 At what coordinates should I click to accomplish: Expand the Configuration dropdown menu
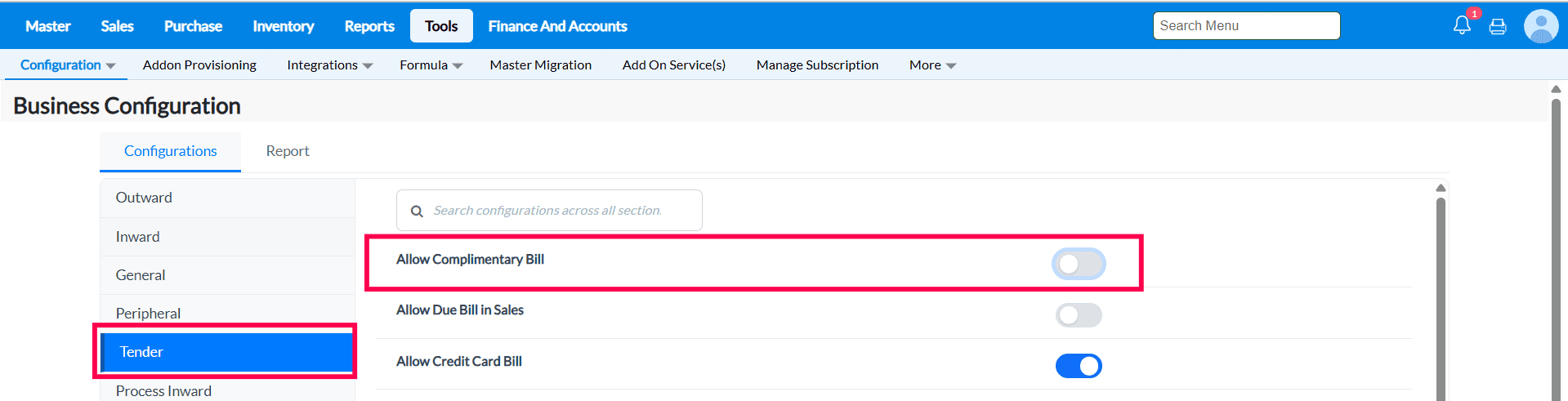coord(67,65)
